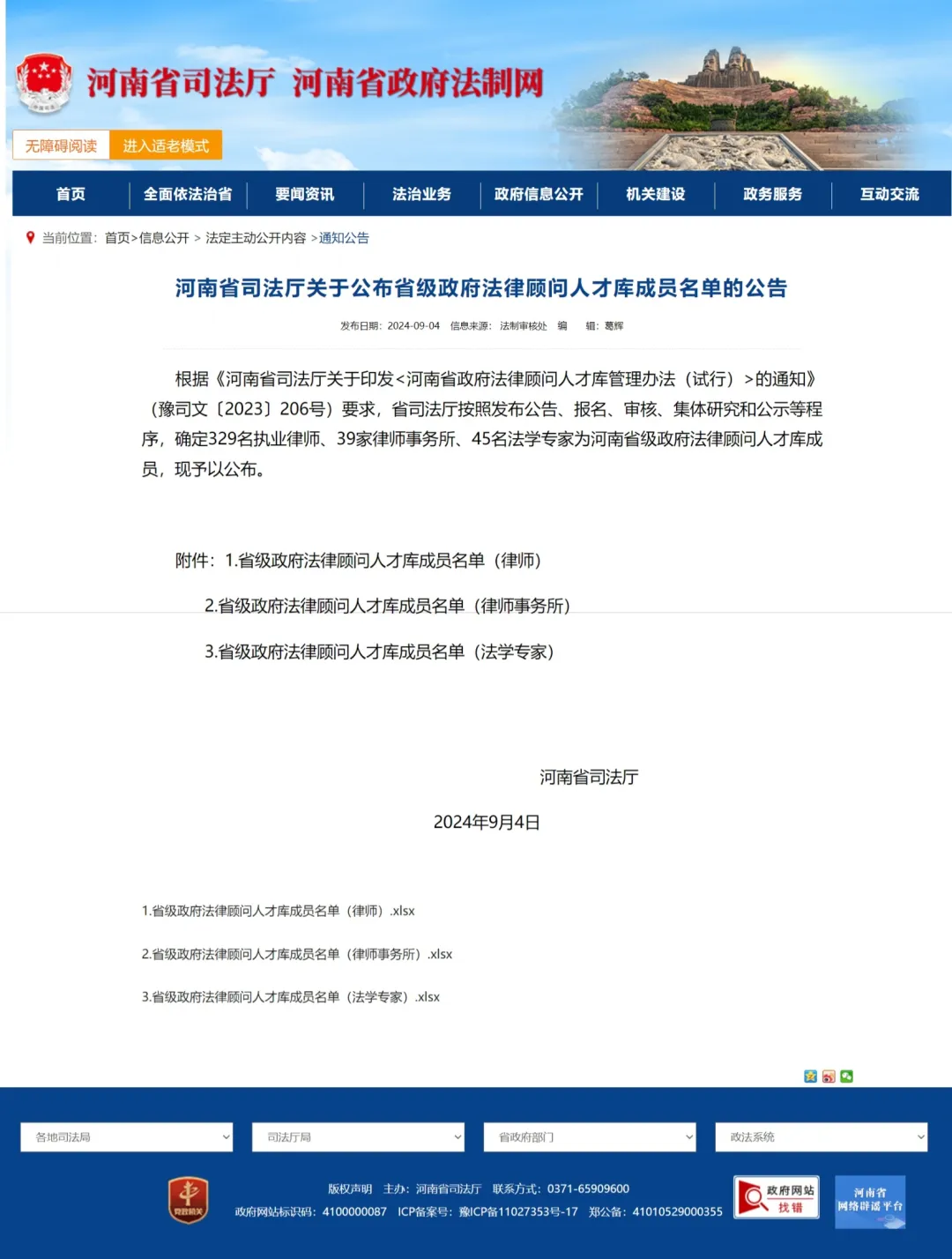Click the national emblem logo in header
This screenshot has width=952, height=1259.
(x=44, y=84)
